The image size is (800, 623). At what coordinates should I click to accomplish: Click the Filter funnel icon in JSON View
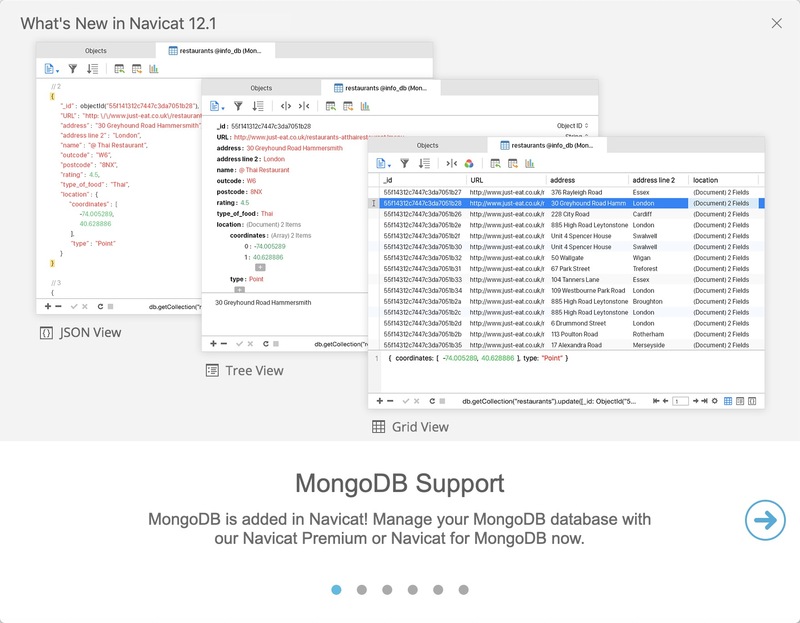click(x=73, y=69)
